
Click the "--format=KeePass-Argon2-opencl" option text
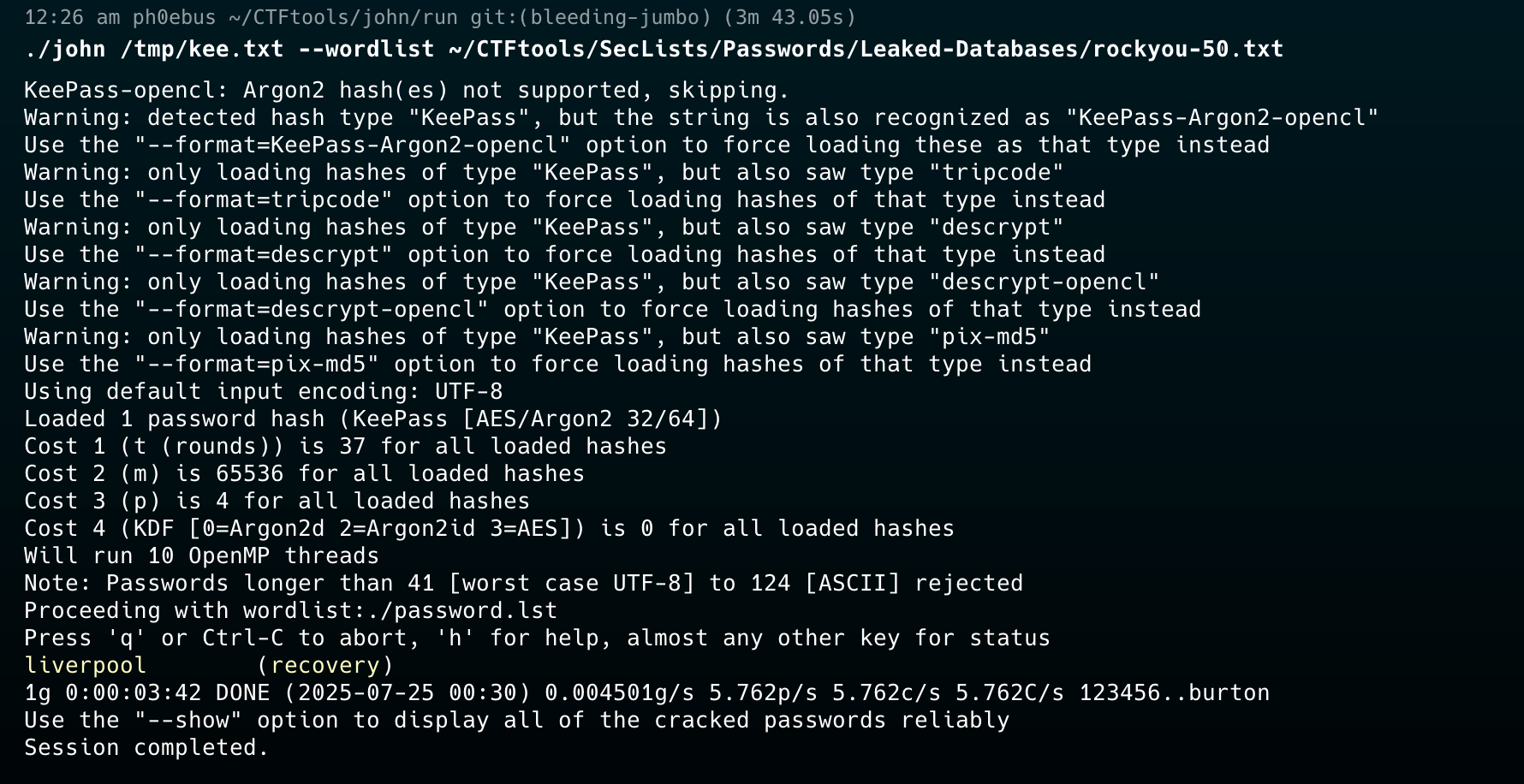pos(353,145)
